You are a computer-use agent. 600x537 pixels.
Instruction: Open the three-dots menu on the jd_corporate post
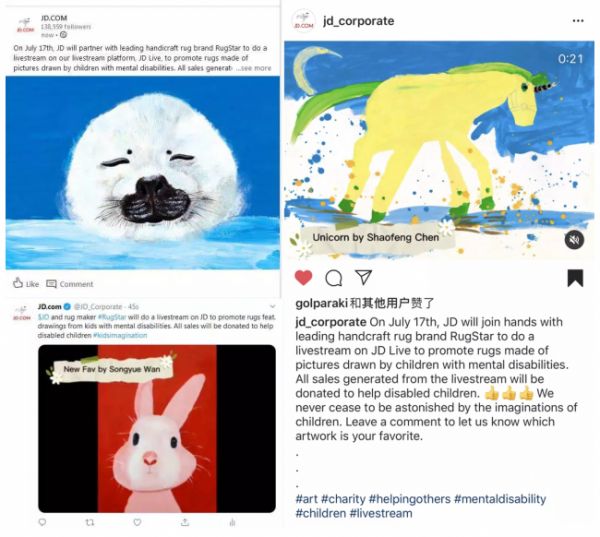point(578,21)
